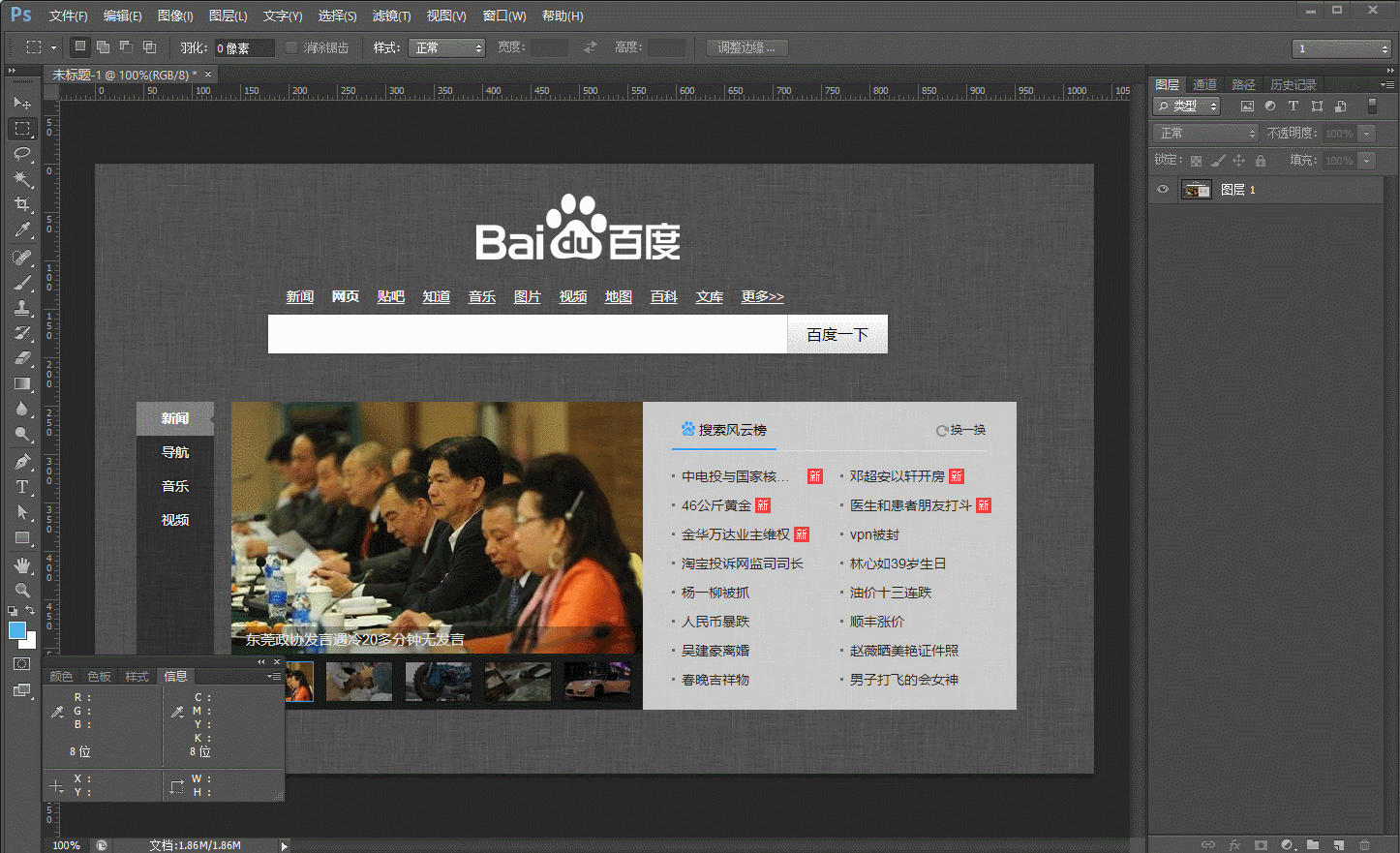This screenshot has height=853, width=1400.
Task: Open the 填充 fill dropdown arrow
Action: coord(1367,161)
